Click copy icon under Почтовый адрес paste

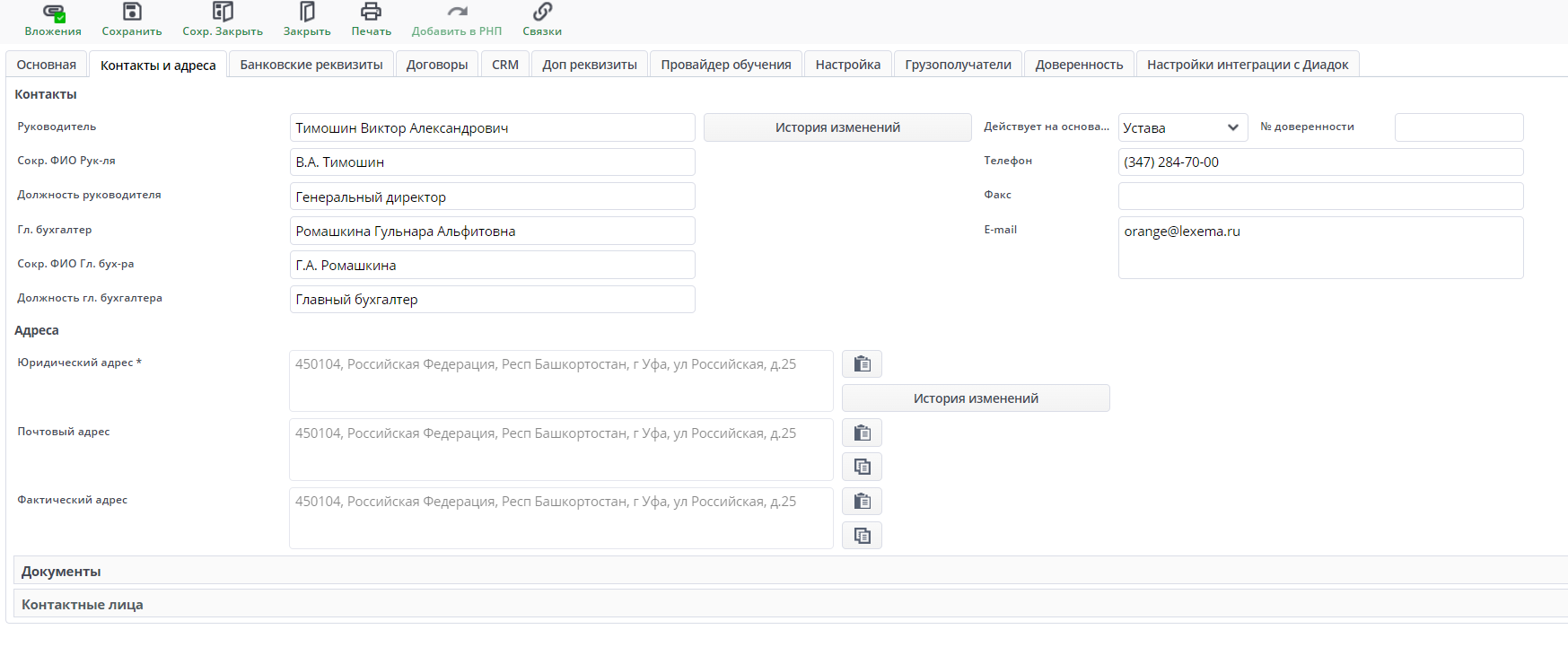(x=862, y=467)
